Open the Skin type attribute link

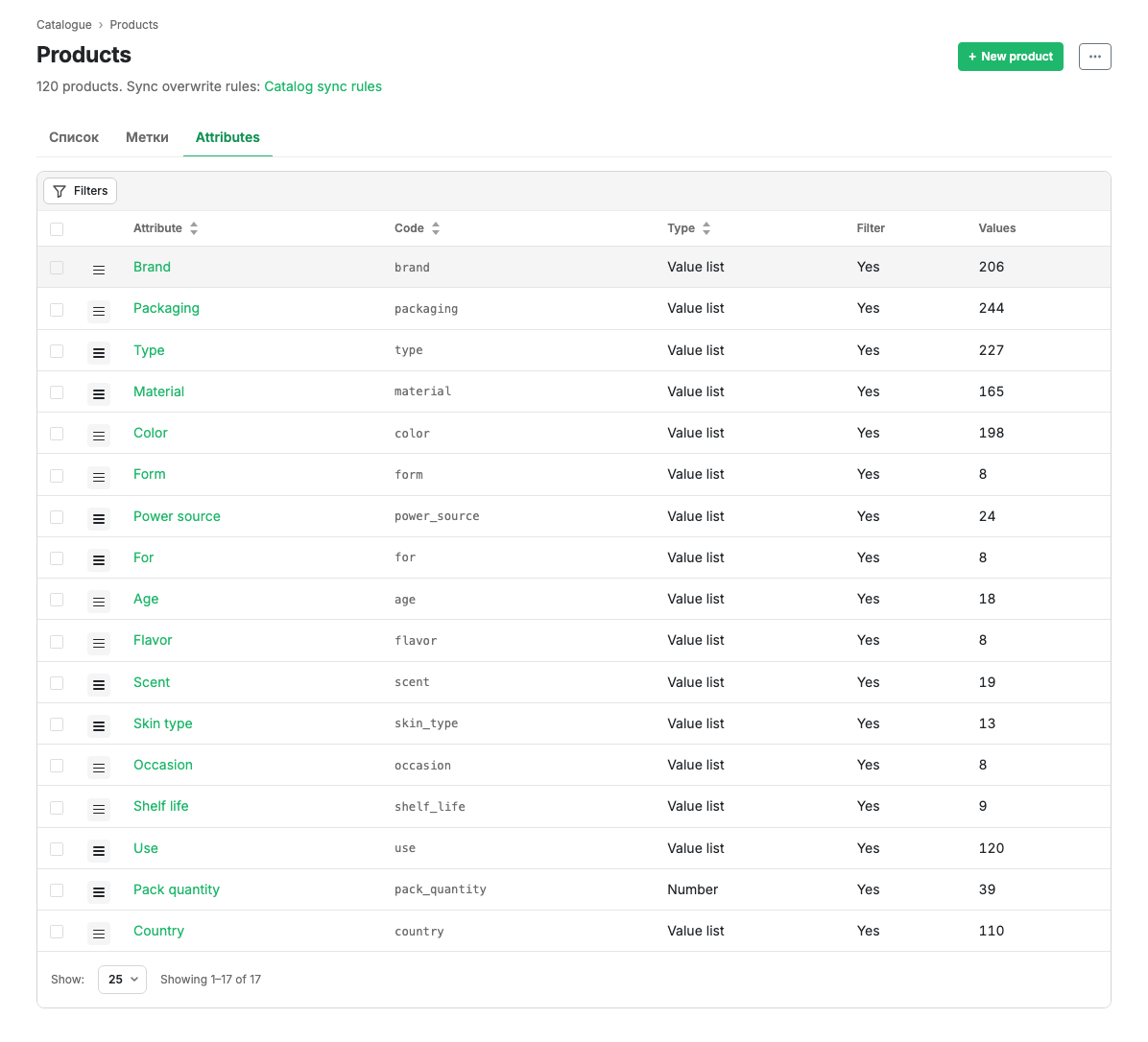coord(162,722)
